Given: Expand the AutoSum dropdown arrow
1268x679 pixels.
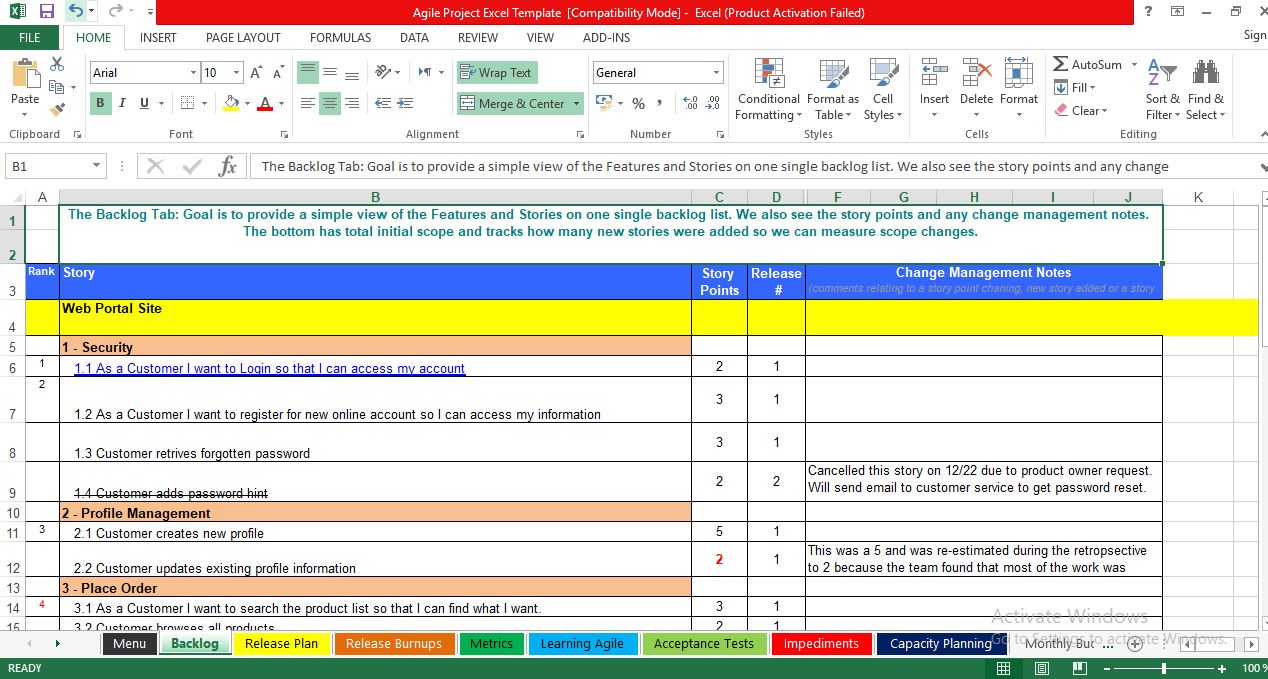Looking at the screenshot, I should pos(1134,65).
